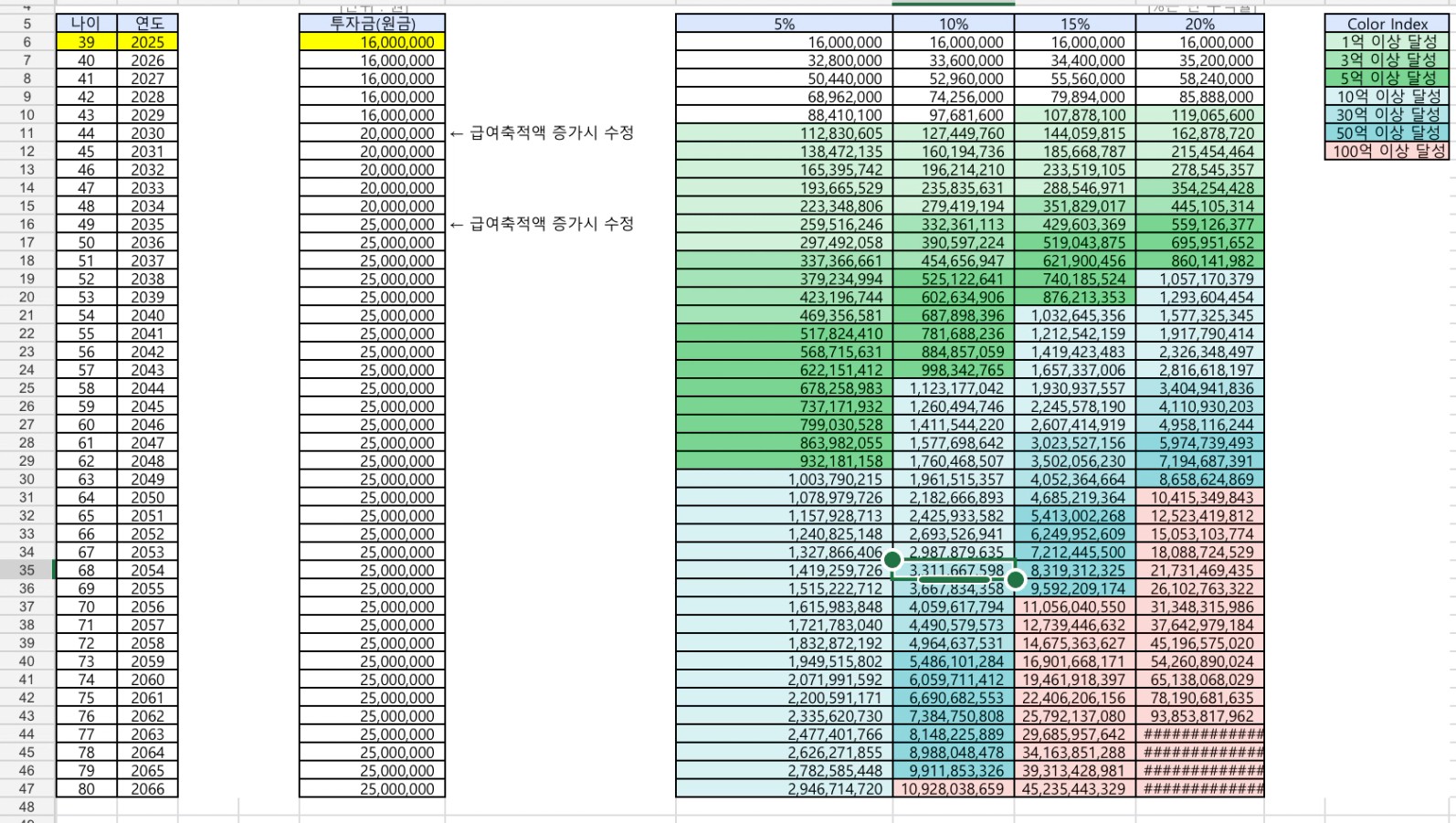1456x823 pixels.
Task: Select the '20%' return rate header
Action: (x=1199, y=24)
